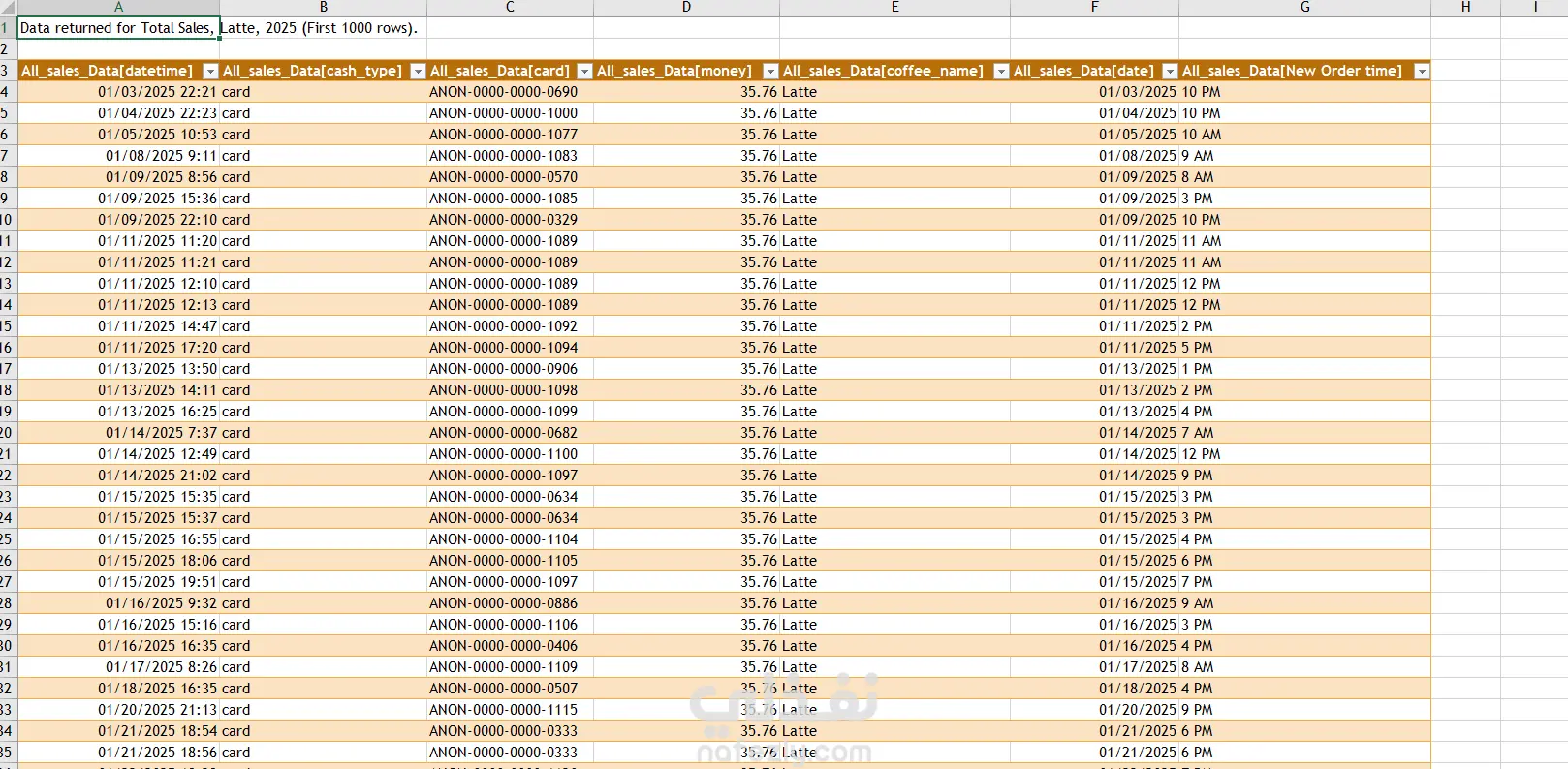Select card cell ANON-0000-0000-0906
Image resolution: width=1568 pixels, height=769 pixels.
(x=511, y=369)
